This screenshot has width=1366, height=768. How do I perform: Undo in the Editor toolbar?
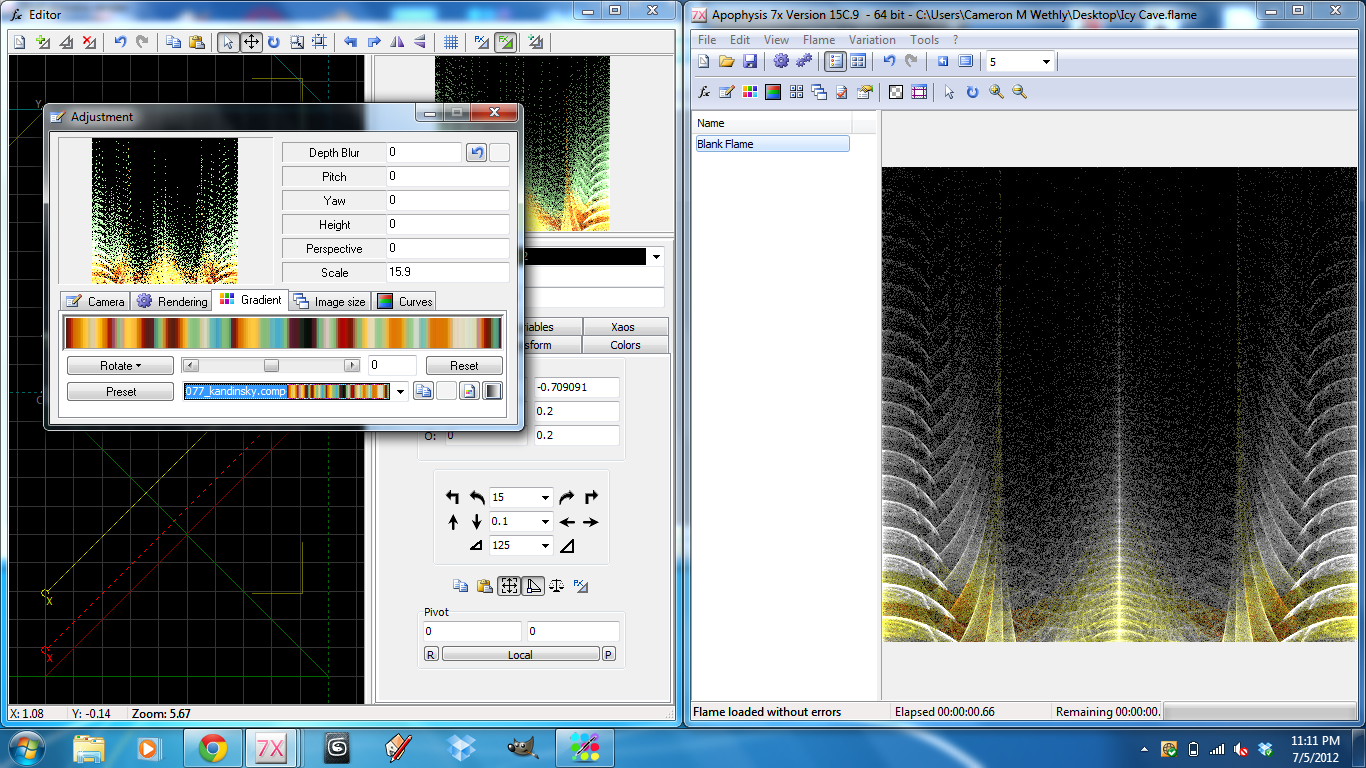coord(120,42)
